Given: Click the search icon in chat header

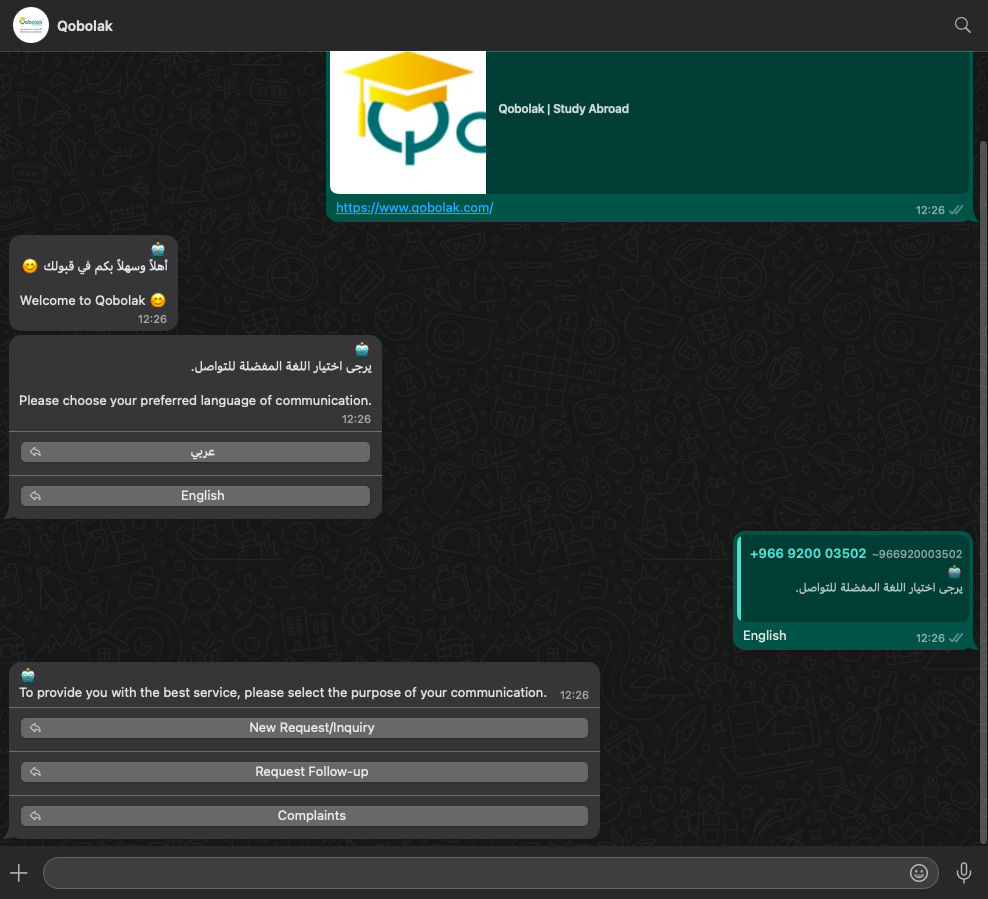Looking at the screenshot, I should (962, 25).
